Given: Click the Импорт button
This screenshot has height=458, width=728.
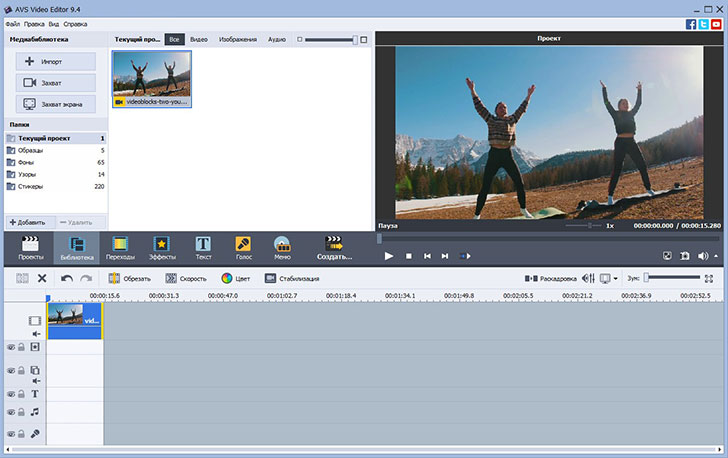Looking at the screenshot, I should coord(56,61).
